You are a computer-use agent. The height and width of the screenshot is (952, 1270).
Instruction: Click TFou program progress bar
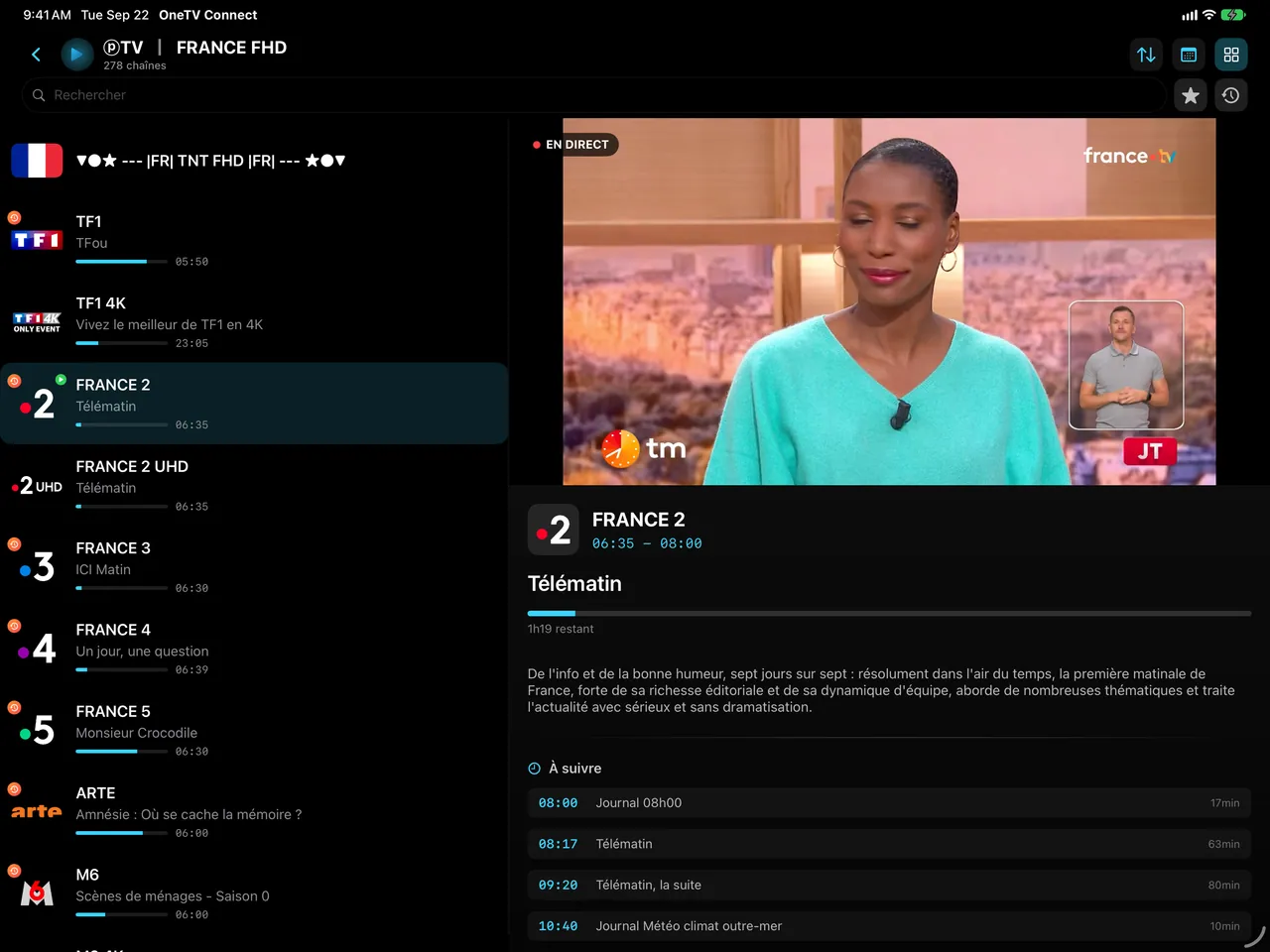(121, 261)
